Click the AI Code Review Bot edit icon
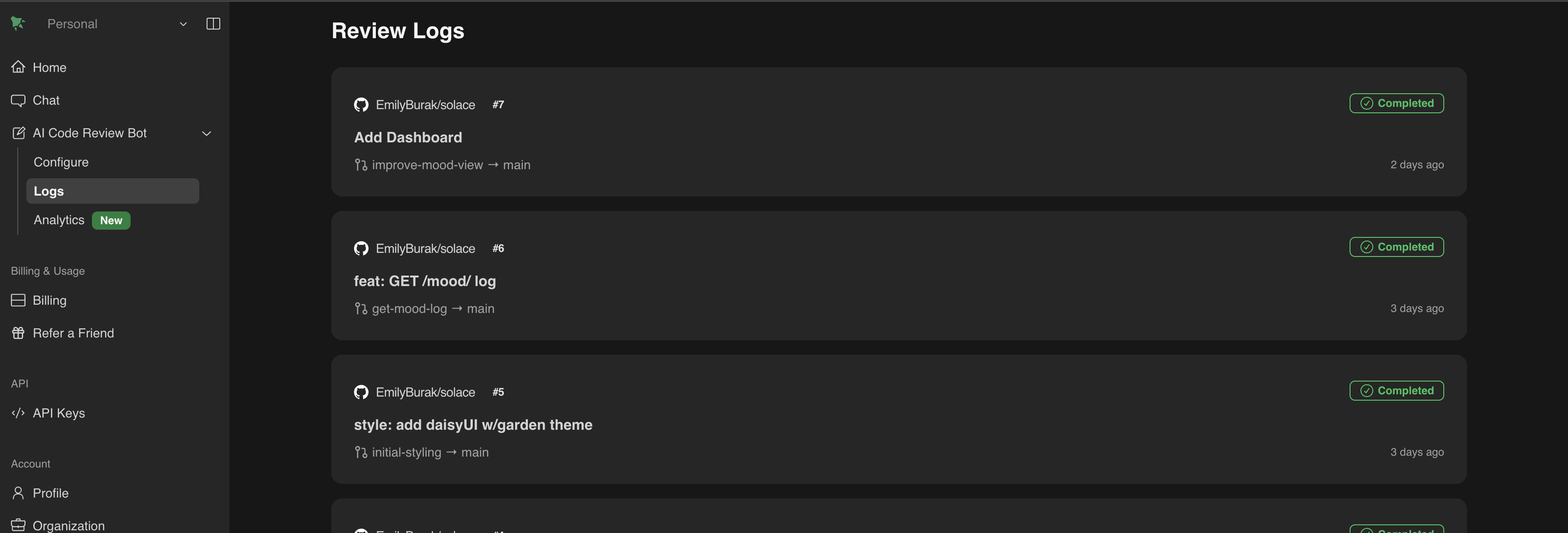 coord(18,133)
